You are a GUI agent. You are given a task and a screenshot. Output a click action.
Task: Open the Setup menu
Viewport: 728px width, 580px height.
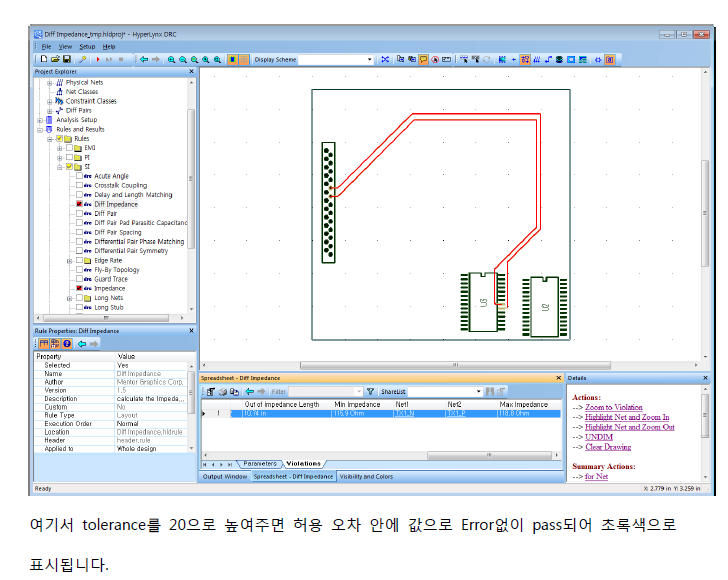click(x=87, y=46)
